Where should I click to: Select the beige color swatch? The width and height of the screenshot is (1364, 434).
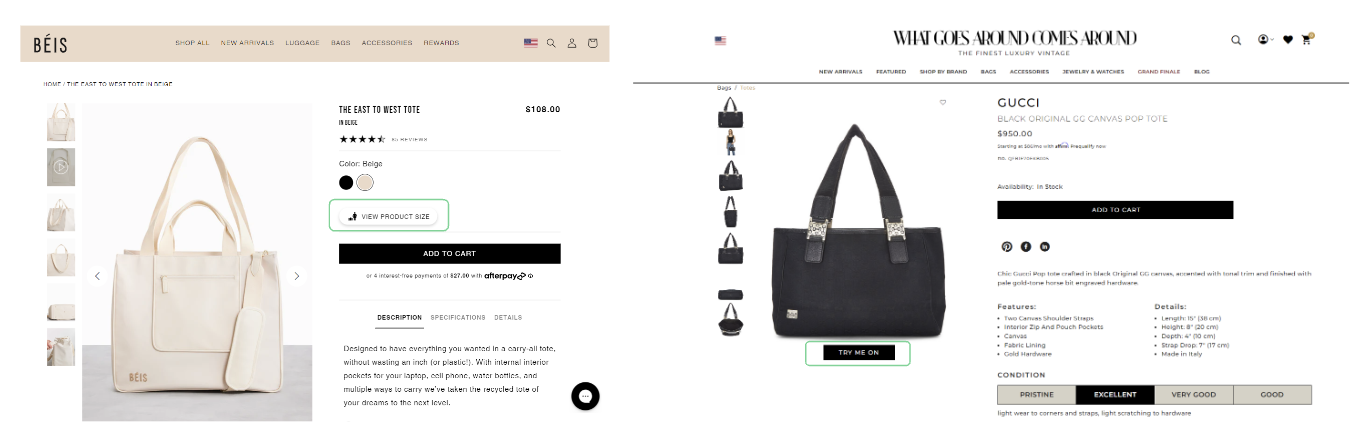(365, 182)
